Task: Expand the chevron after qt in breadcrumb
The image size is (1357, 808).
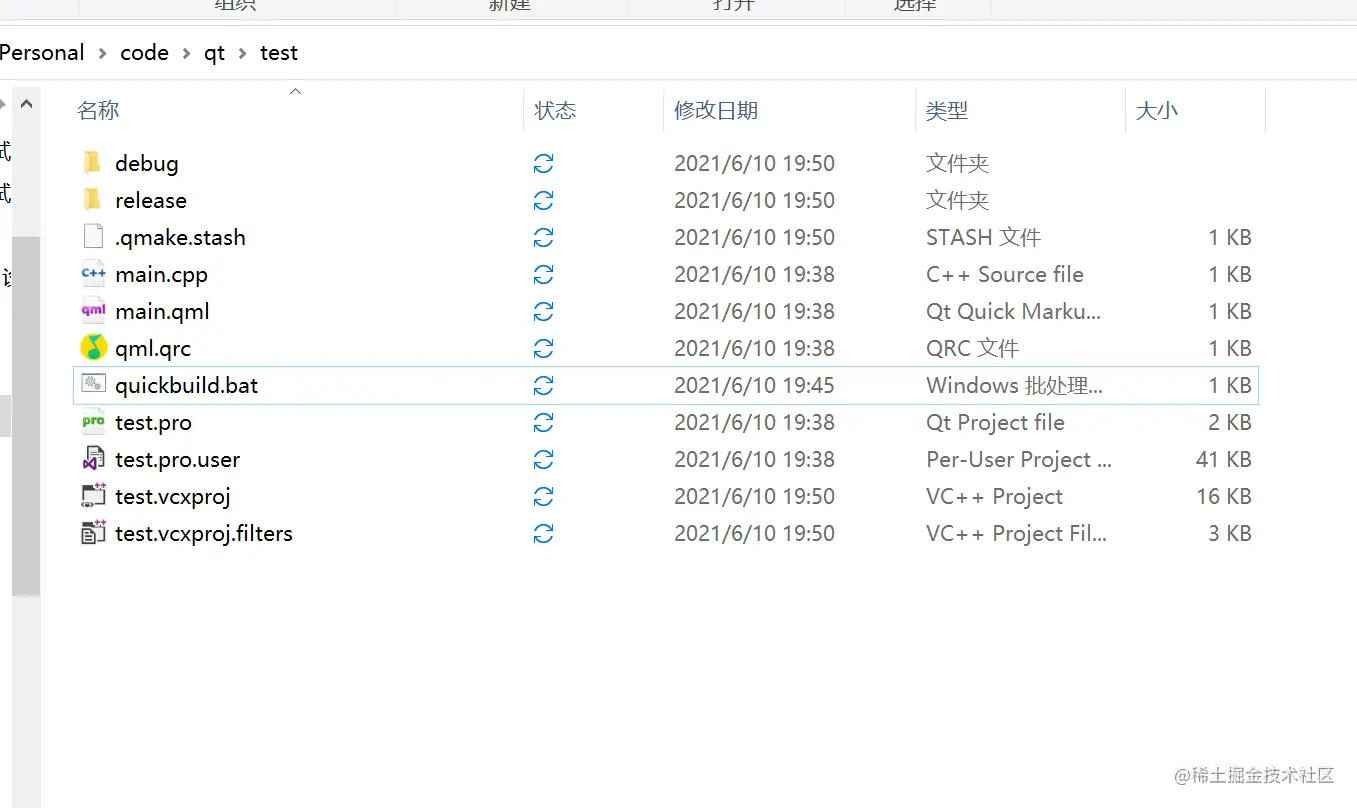Action: pos(242,53)
